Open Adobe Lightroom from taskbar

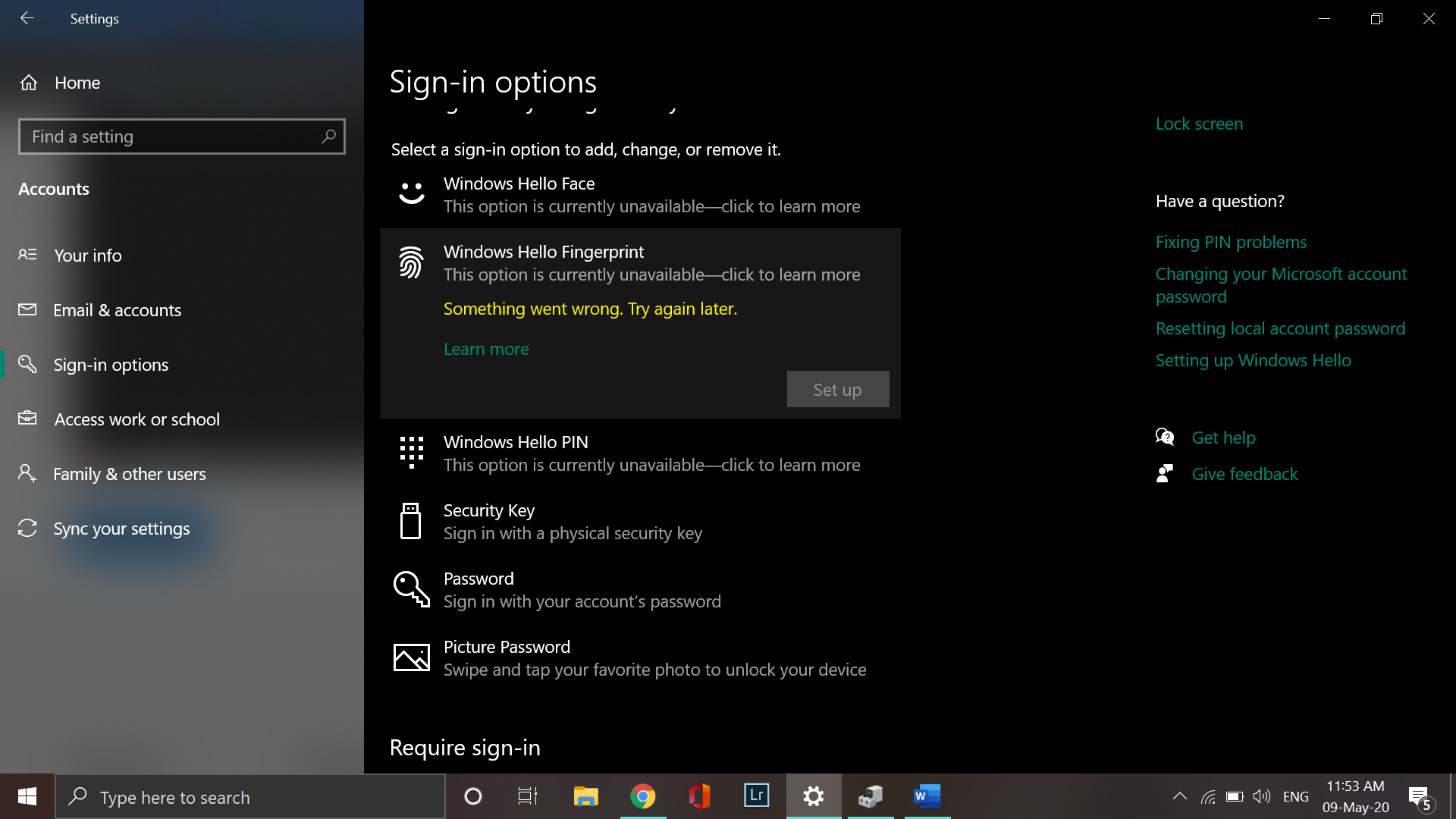pyautogui.click(x=756, y=796)
